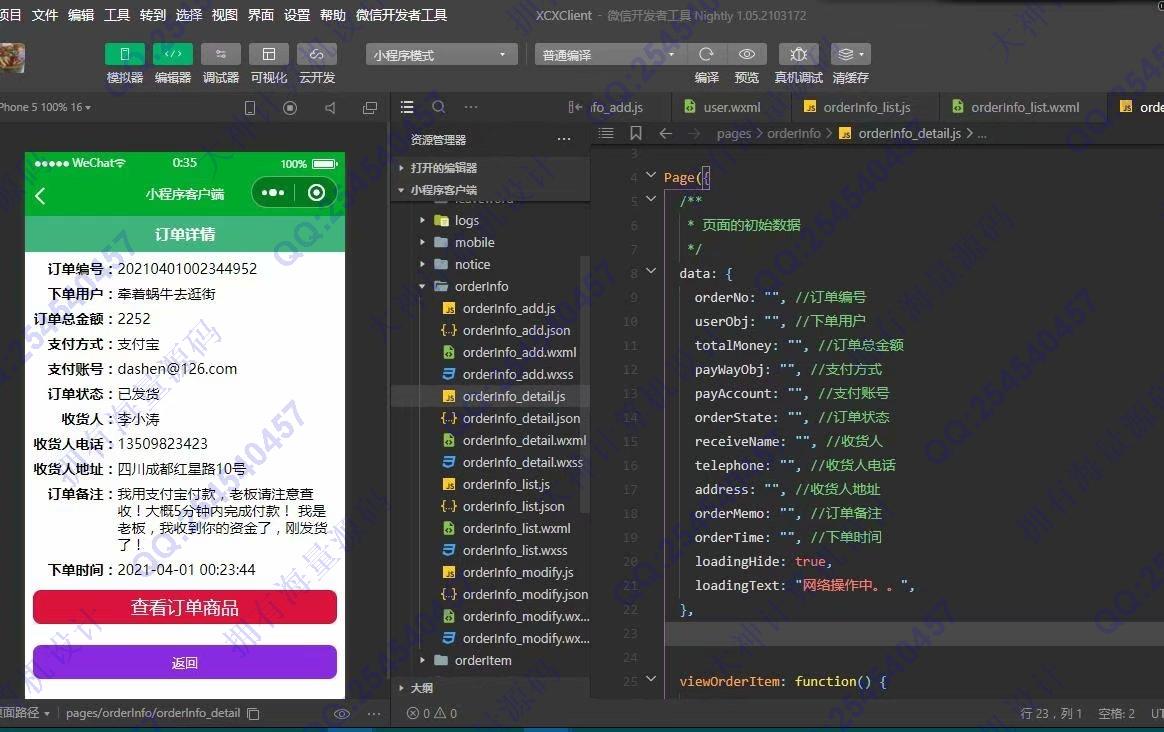Tap the 查看订单商品 red button
This screenshot has width=1164, height=732.
click(x=185, y=607)
